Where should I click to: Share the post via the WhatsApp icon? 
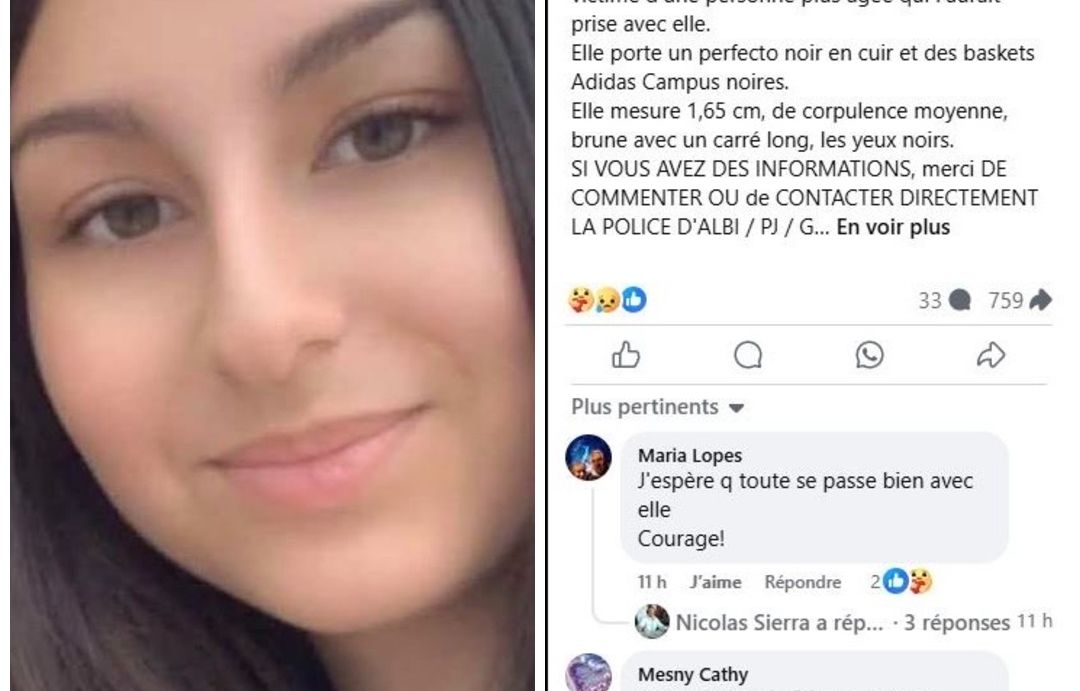869,355
